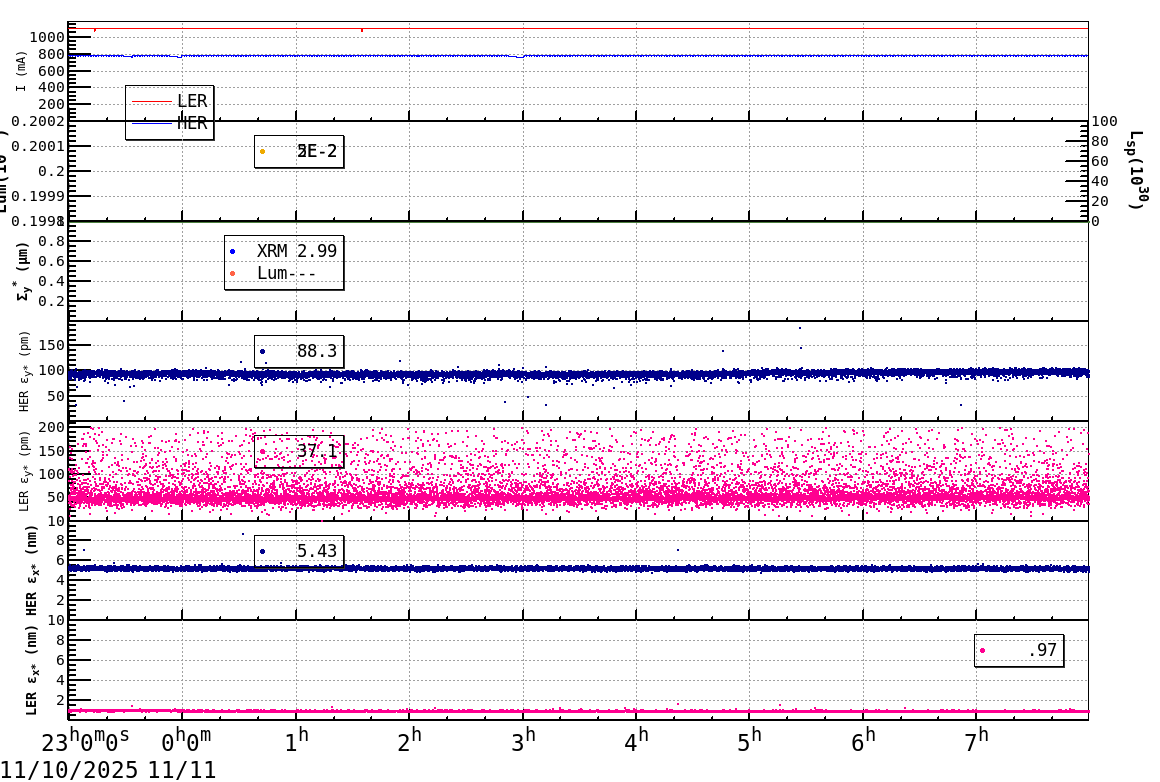Click the Σy* (µm) axis label
Viewport: 1160px width, 782px height.
coord(21,271)
